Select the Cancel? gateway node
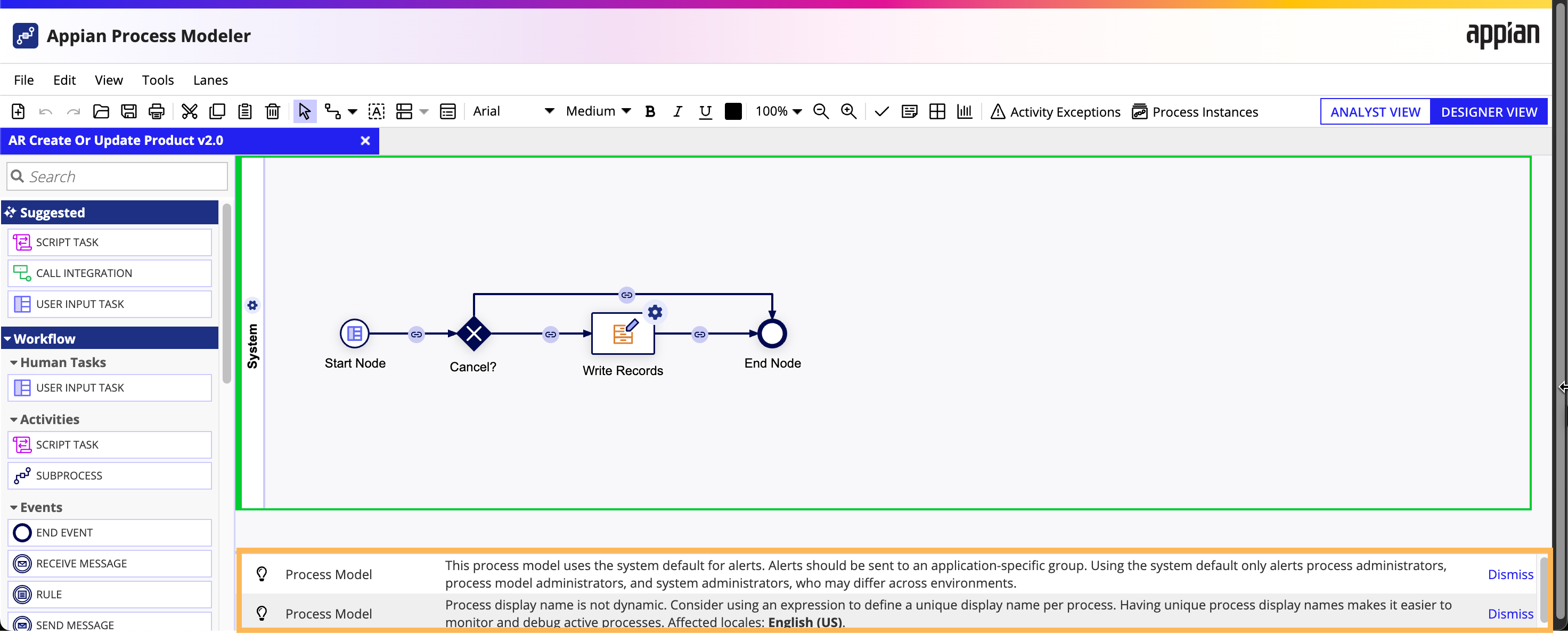The width and height of the screenshot is (1568, 634). (x=473, y=334)
